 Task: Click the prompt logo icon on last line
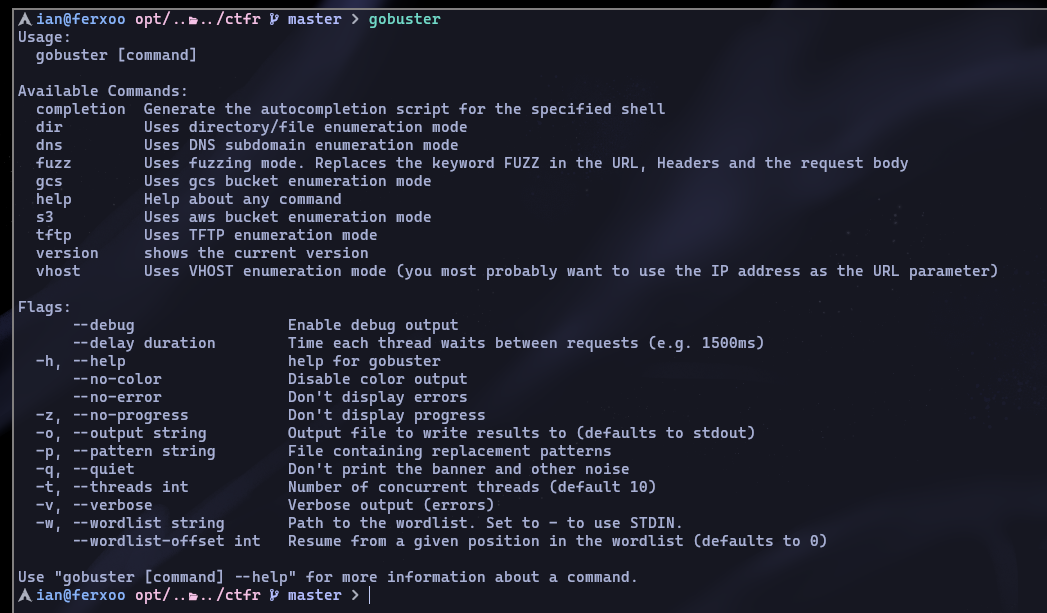(x=25, y=595)
